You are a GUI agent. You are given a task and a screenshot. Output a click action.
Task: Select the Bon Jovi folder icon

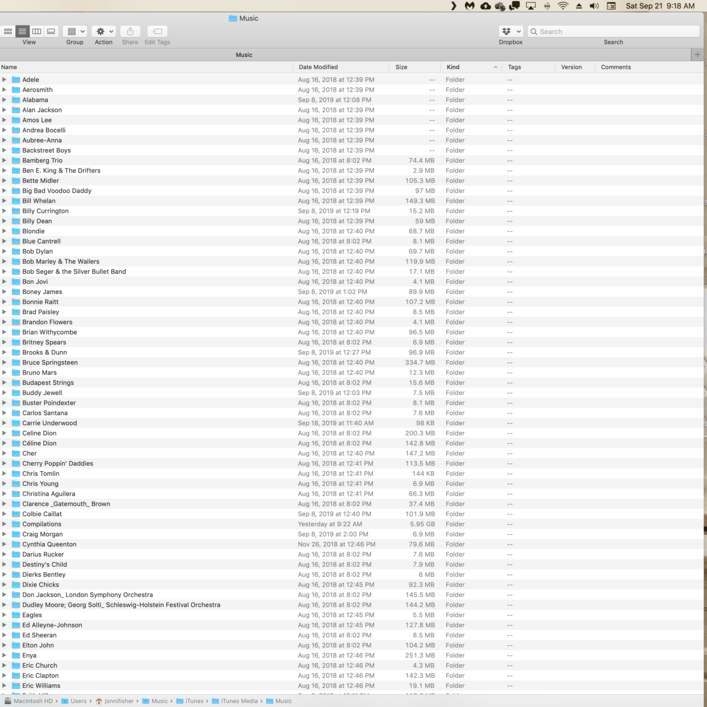point(16,281)
